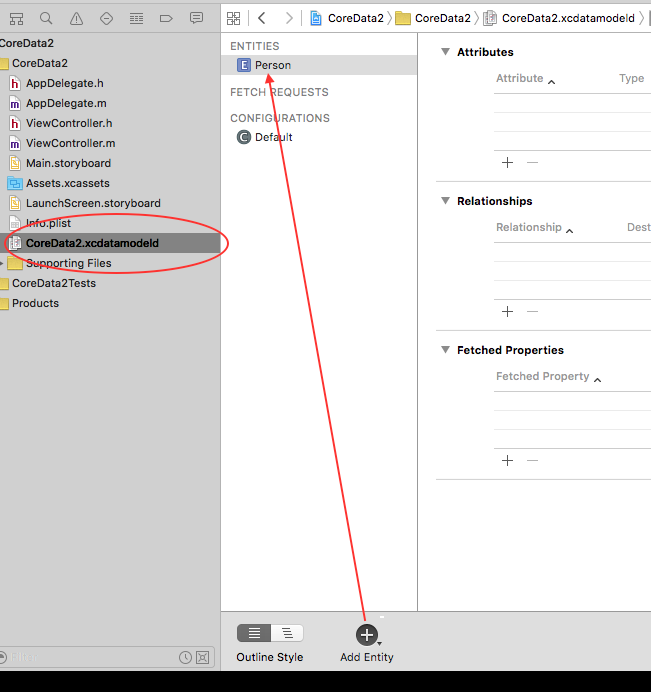
Task: Remove fetched property with minus button
Action: 533,461
